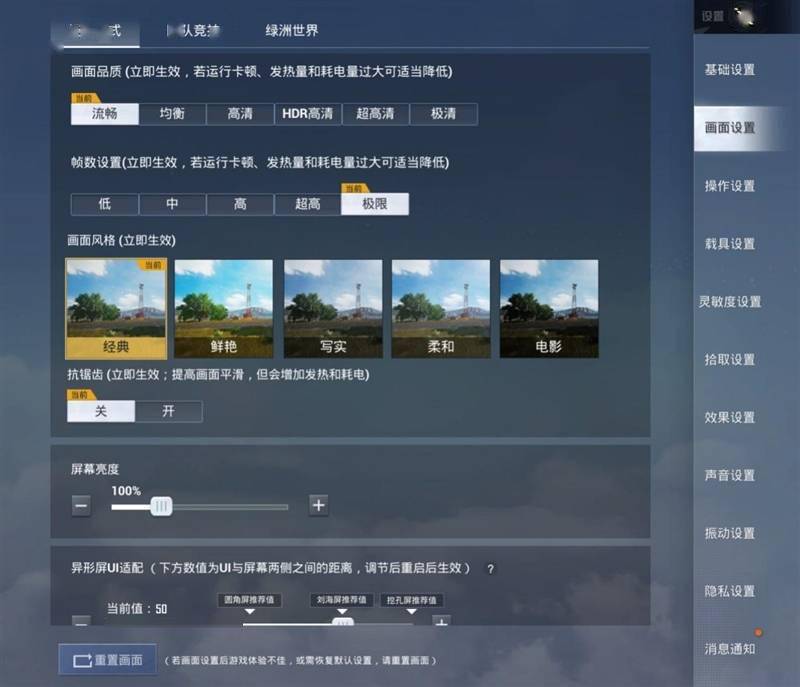The image size is (800, 687).
Task: Open 灵敏度设置 in the sidebar
Action: coord(730,302)
